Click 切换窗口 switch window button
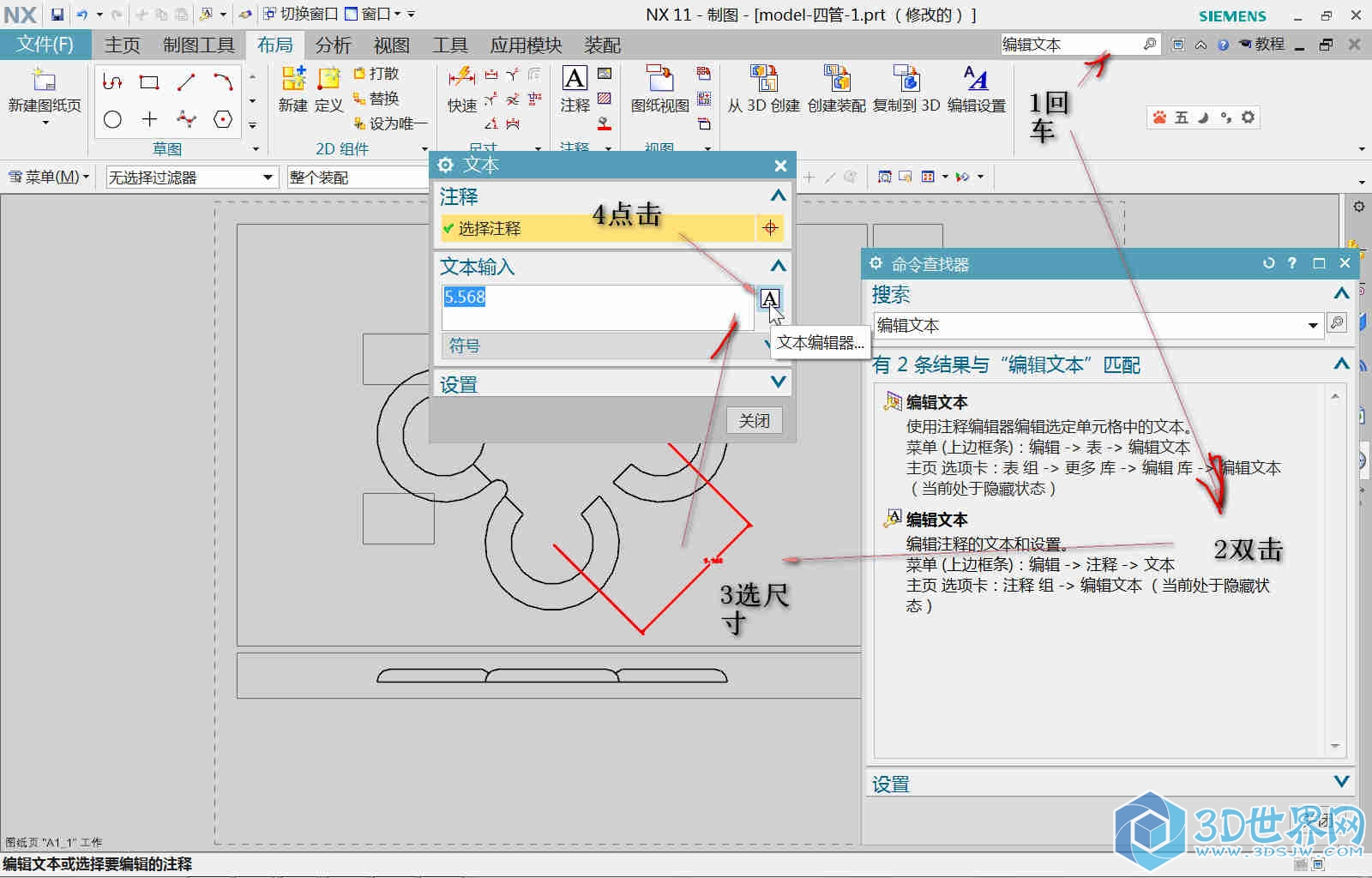 point(299,15)
